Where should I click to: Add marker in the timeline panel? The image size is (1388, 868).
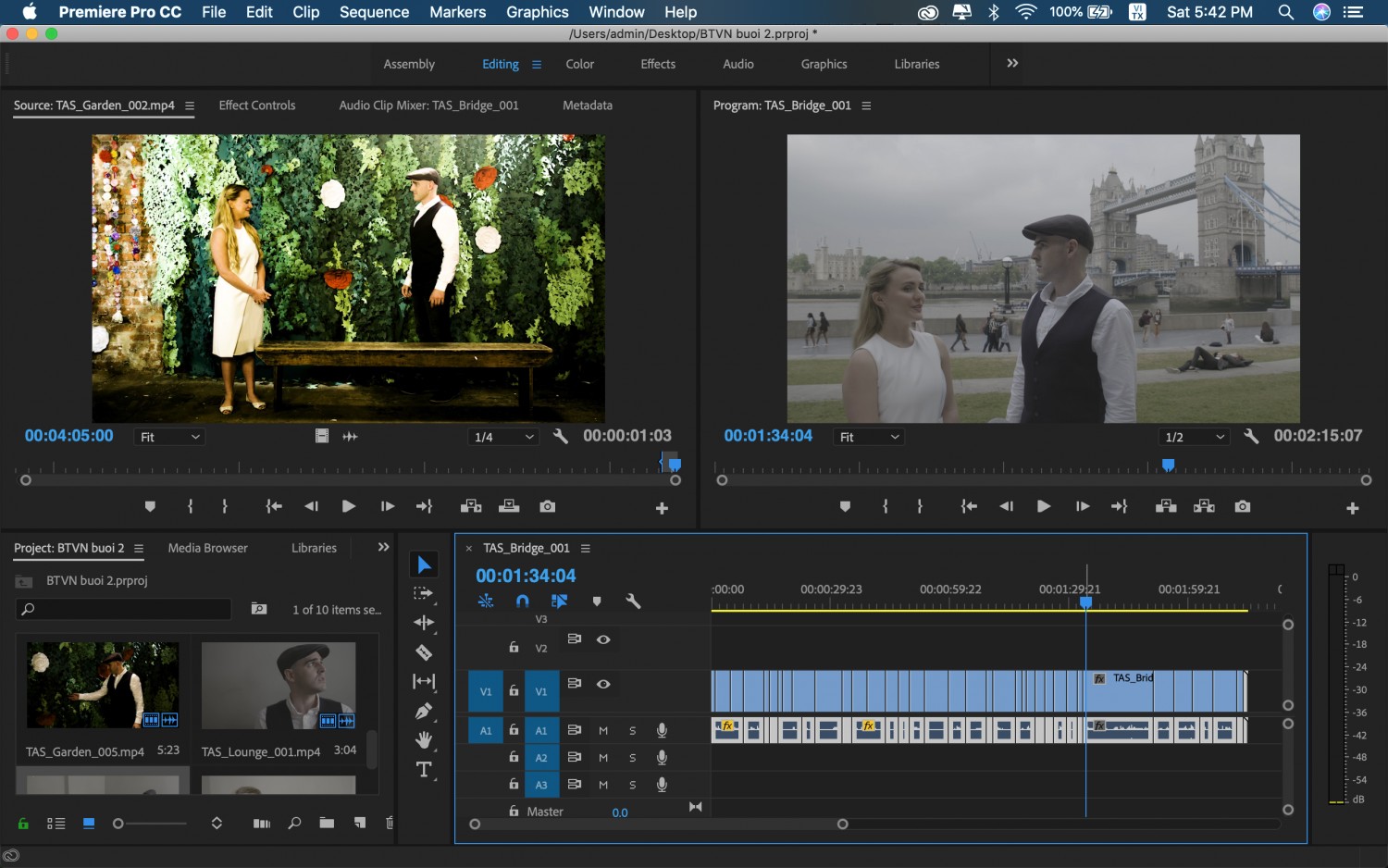597,601
